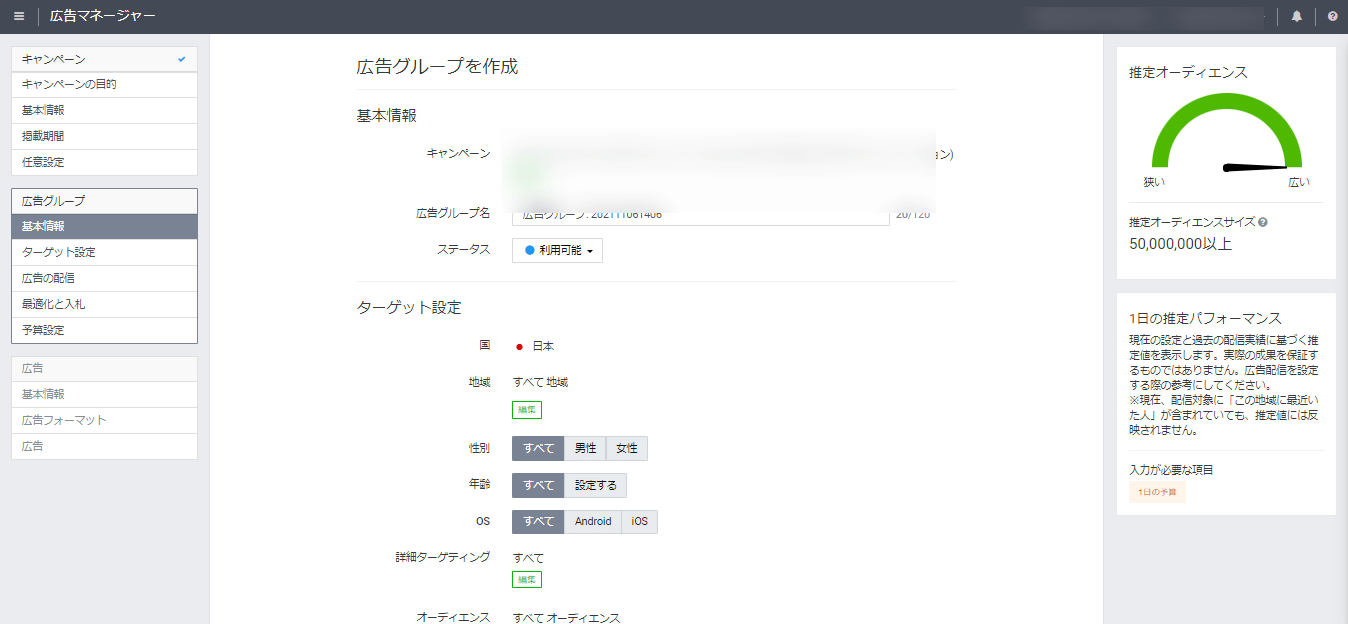Viewport: 1348px width, 624px height.
Task: Select すべて for 性別
Action: 538,449
